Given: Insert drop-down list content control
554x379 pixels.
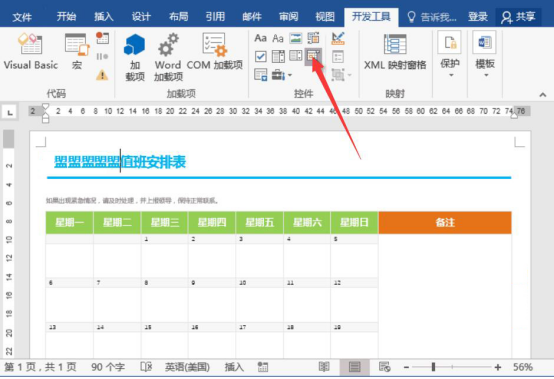Looking at the screenshot, I should point(296,56).
